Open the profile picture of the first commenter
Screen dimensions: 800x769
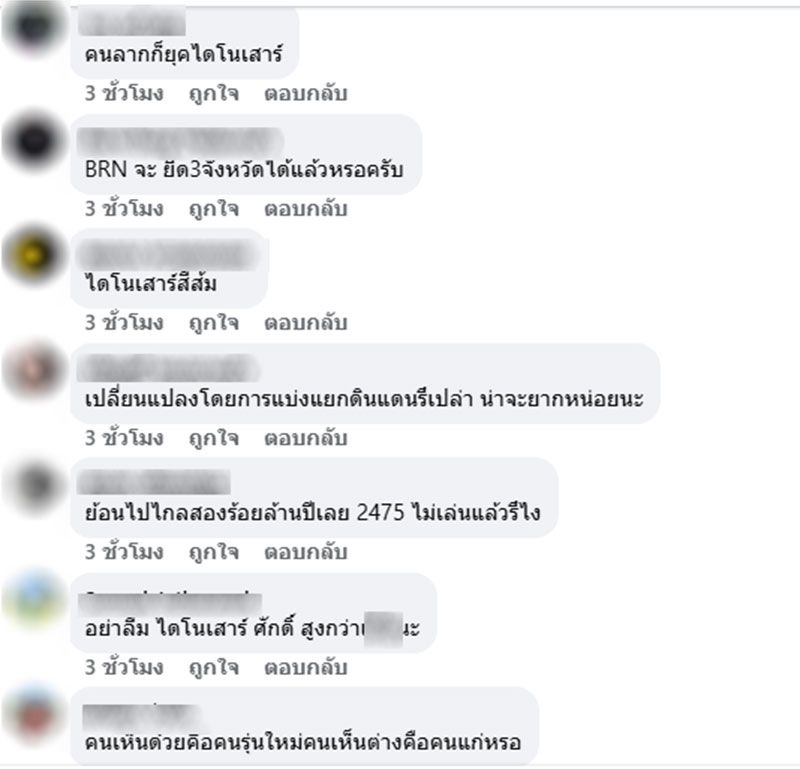34,26
